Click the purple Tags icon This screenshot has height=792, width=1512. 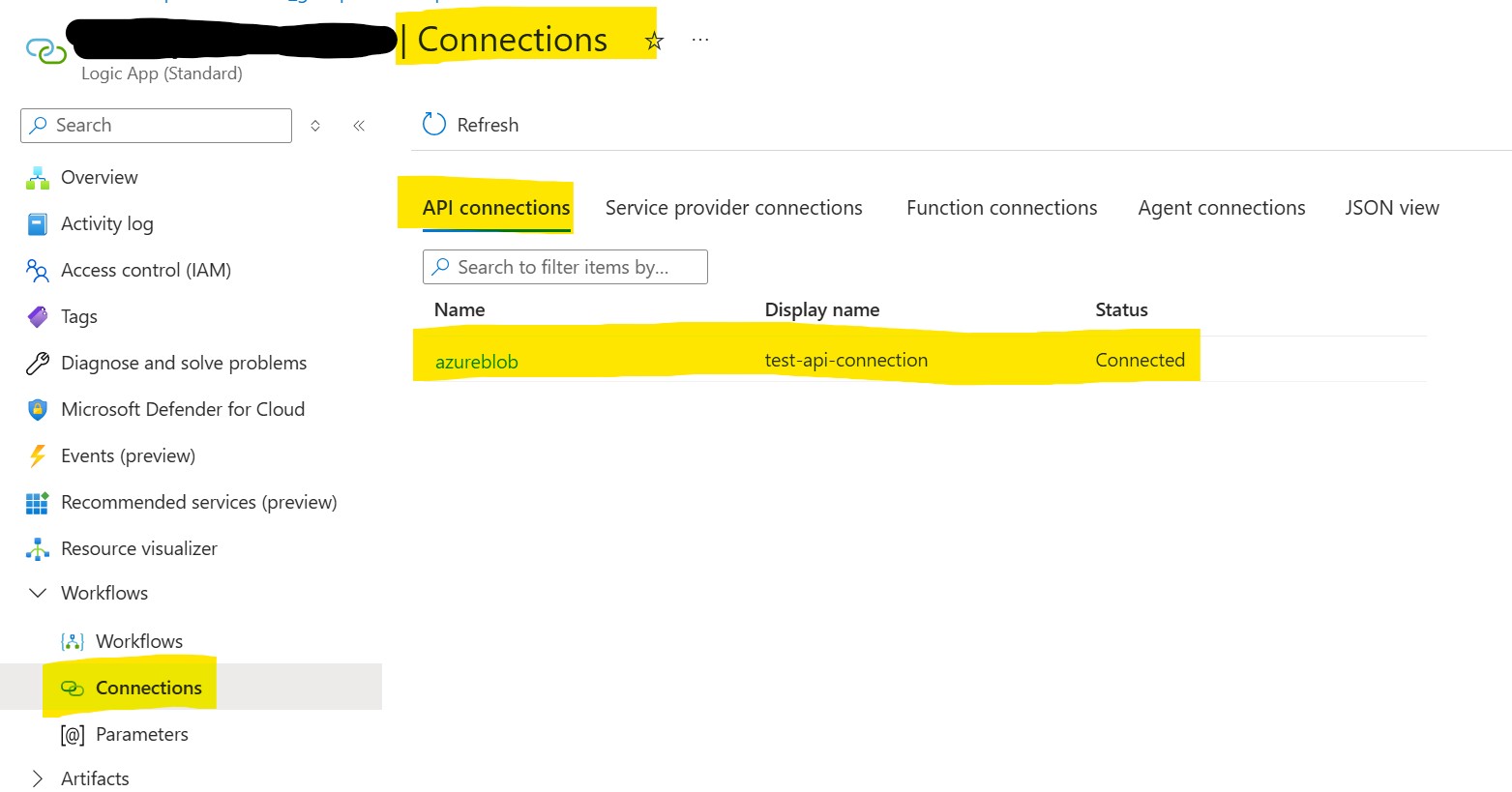click(37, 317)
